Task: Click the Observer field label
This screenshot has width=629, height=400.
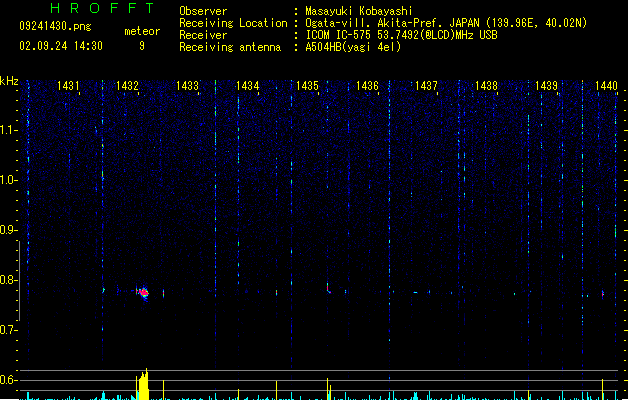Action: (x=203, y=11)
